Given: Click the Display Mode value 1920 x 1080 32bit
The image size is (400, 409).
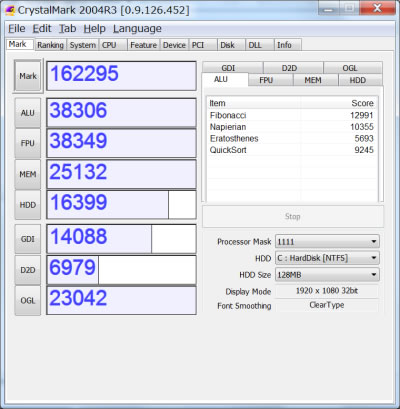Looking at the screenshot, I should (x=327, y=291).
